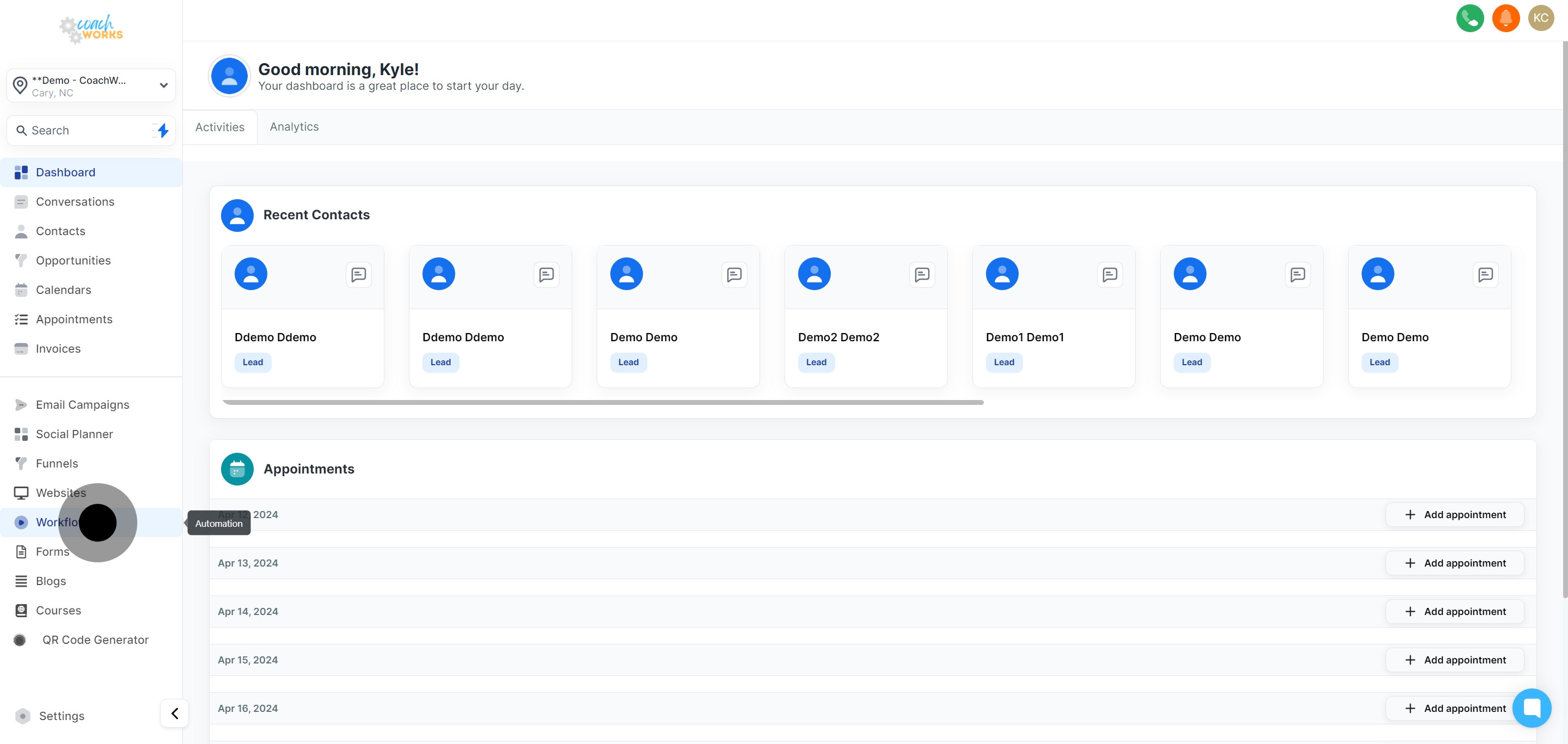The image size is (1568, 744).
Task: Add appointment for Apr 15, 2024
Action: click(1454, 660)
